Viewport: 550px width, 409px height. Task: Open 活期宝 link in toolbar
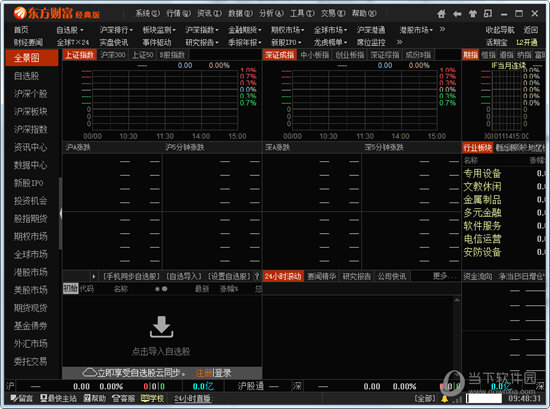tap(496, 42)
